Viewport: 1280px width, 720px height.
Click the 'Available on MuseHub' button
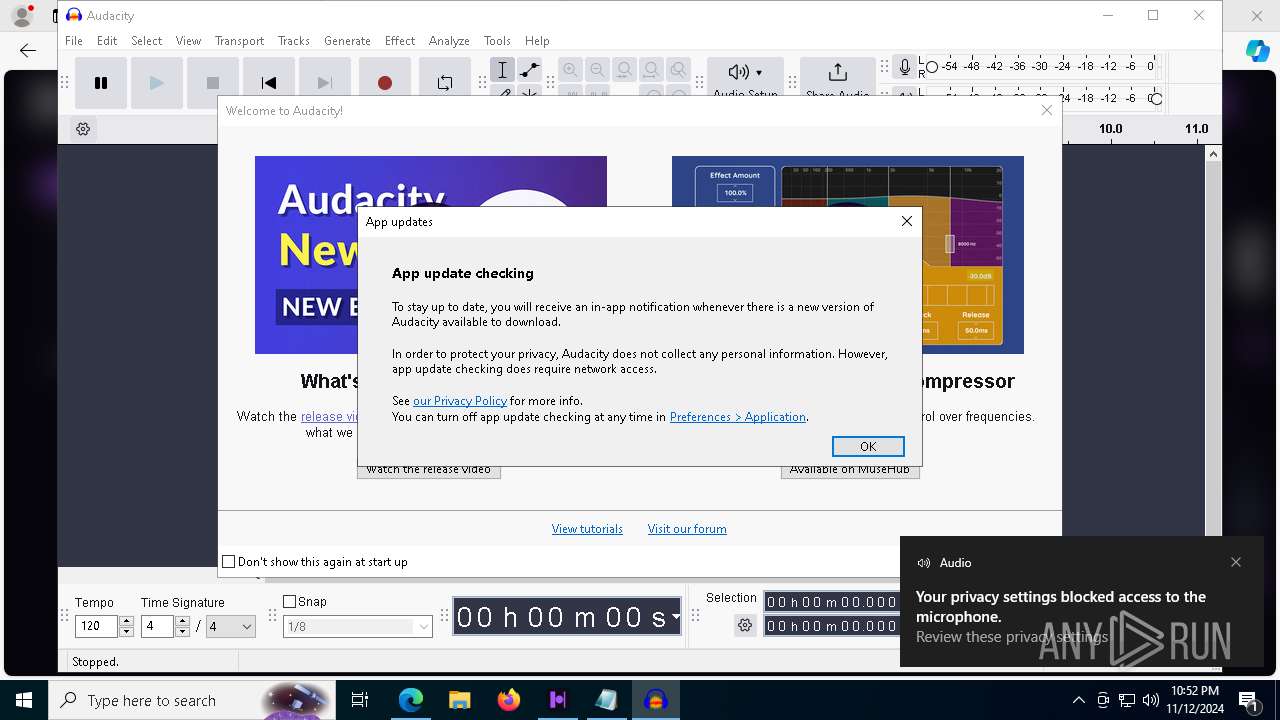(850, 471)
